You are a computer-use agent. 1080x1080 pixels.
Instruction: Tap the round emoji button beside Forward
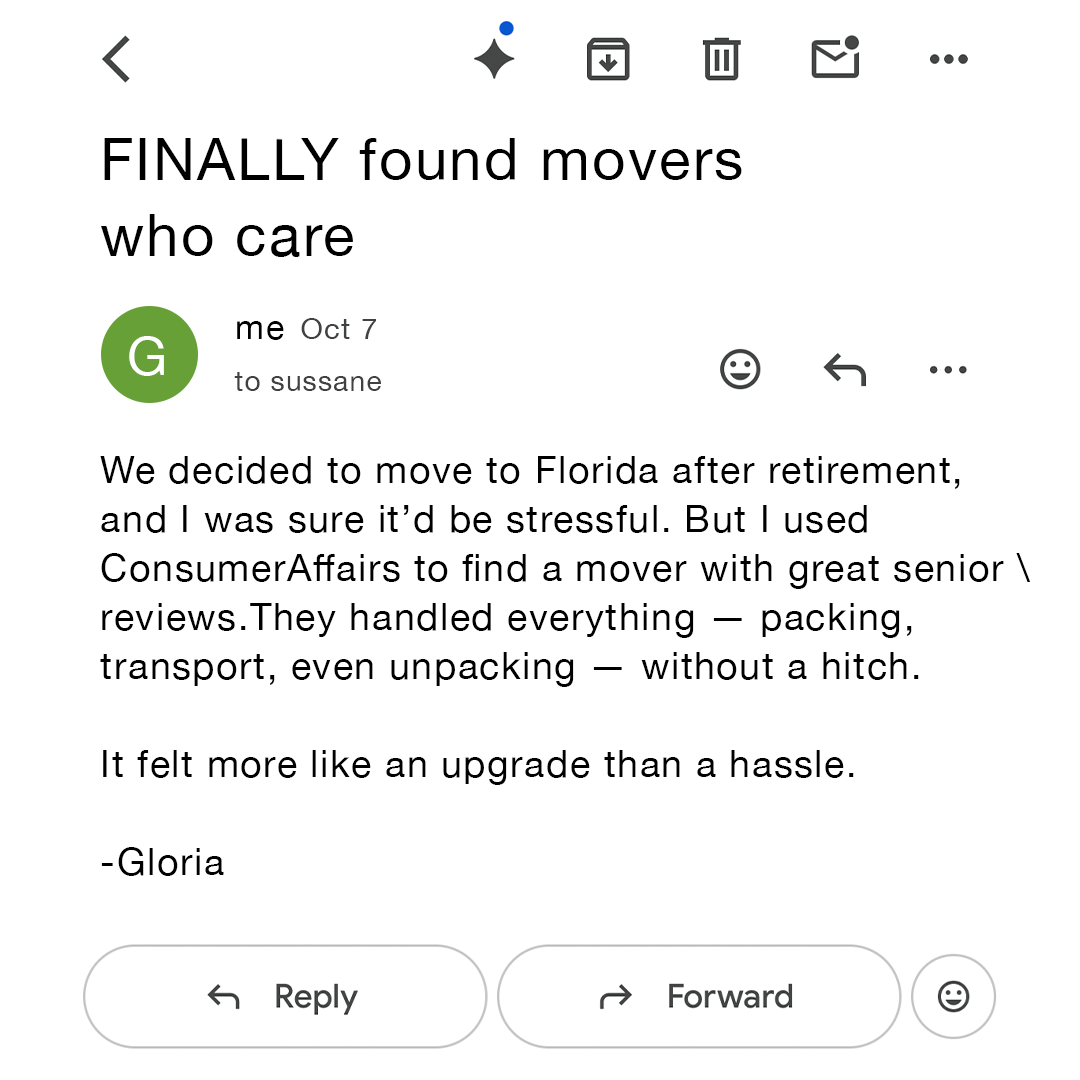tap(953, 997)
